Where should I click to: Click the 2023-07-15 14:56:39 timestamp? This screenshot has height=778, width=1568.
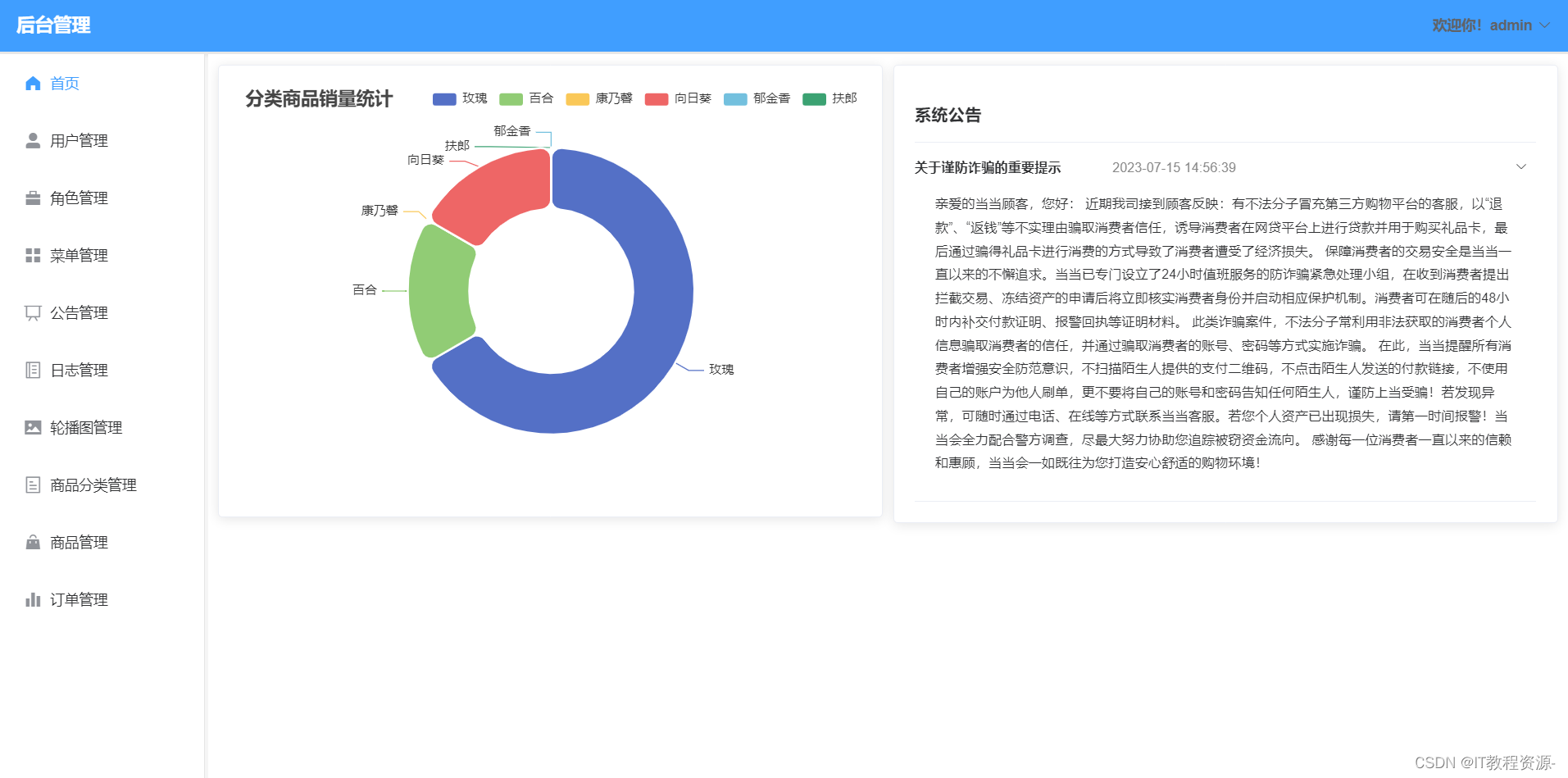click(x=1174, y=168)
